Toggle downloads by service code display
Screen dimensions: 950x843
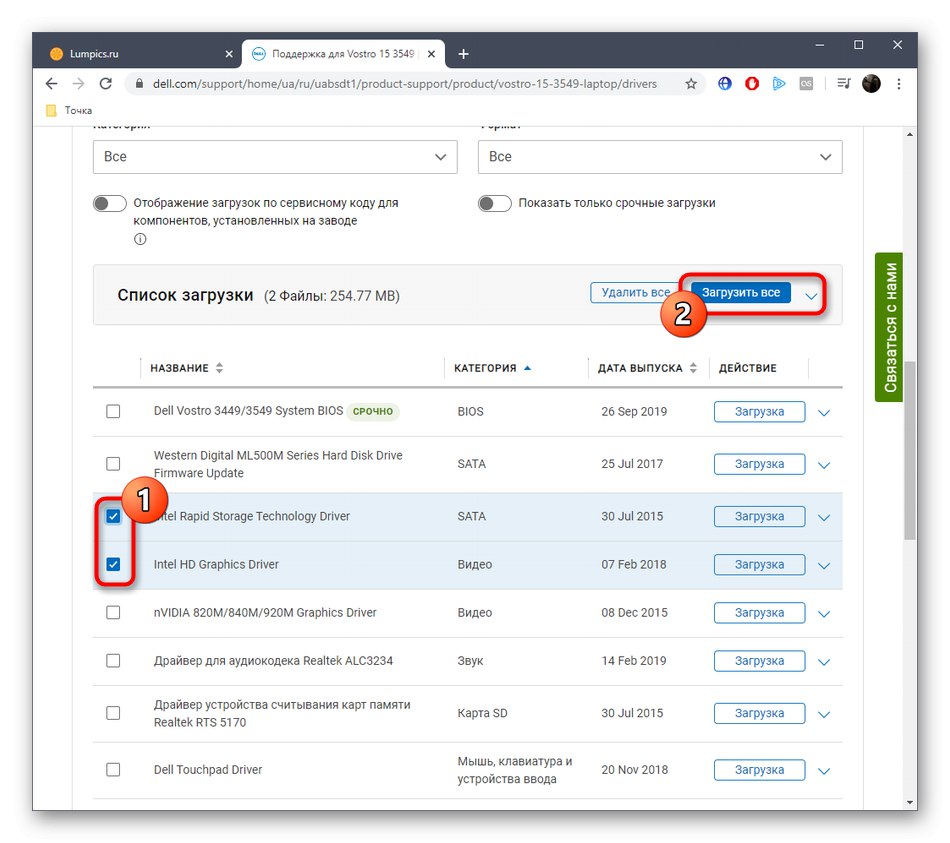tap(110, 203)
